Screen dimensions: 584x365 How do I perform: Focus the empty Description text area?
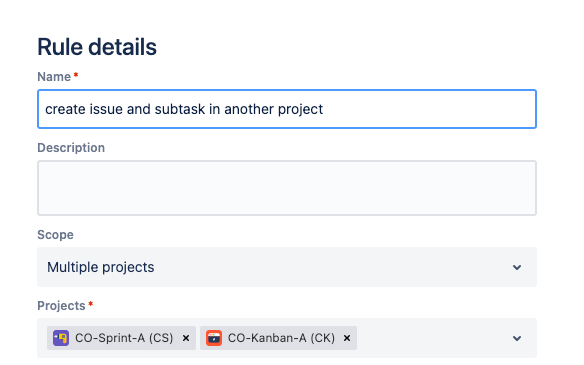(287, 188)
